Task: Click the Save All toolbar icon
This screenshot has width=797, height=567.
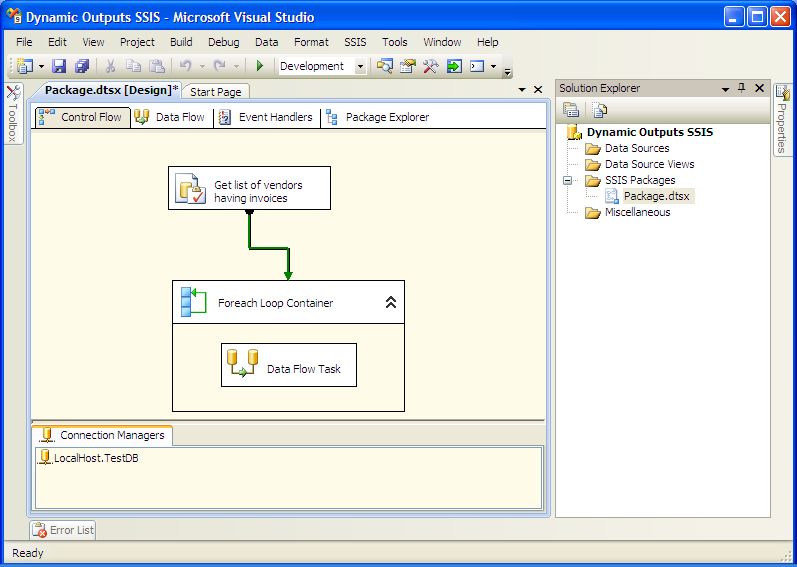Action: [82, 66]
